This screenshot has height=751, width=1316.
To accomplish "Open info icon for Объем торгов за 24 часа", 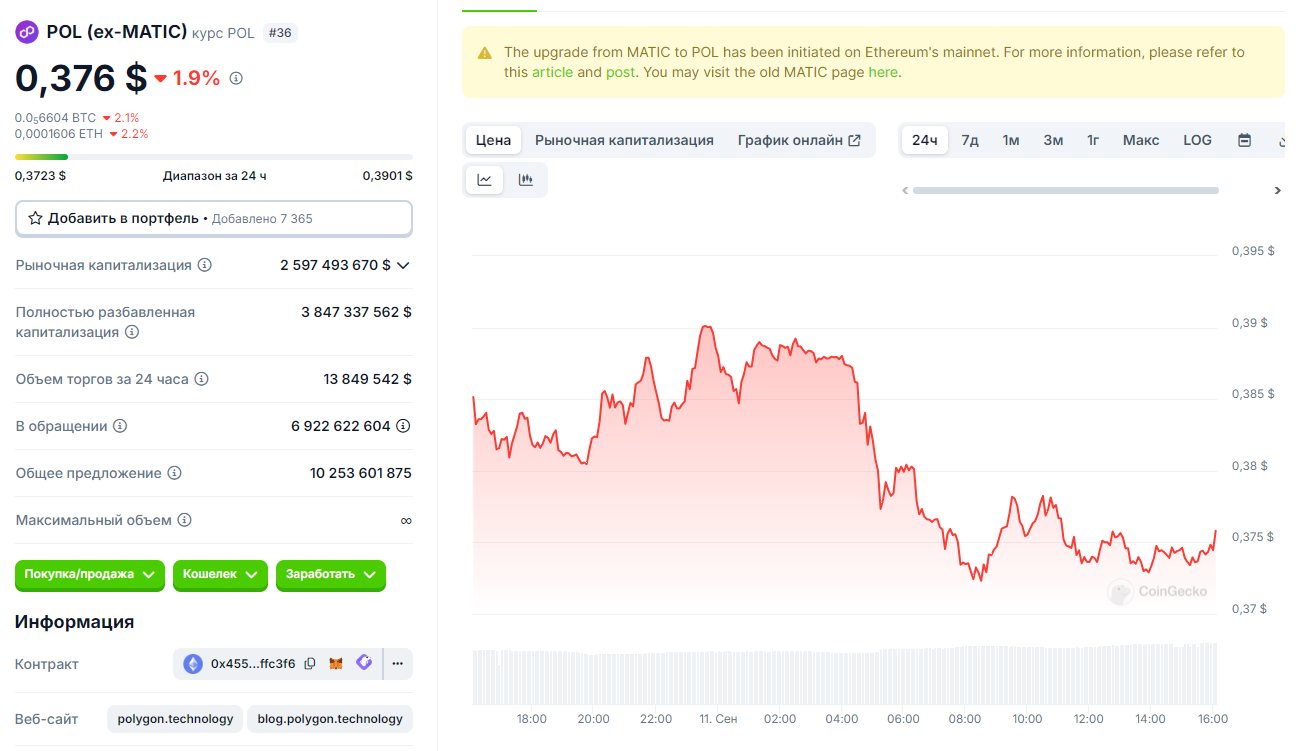I will click(201, 379).
